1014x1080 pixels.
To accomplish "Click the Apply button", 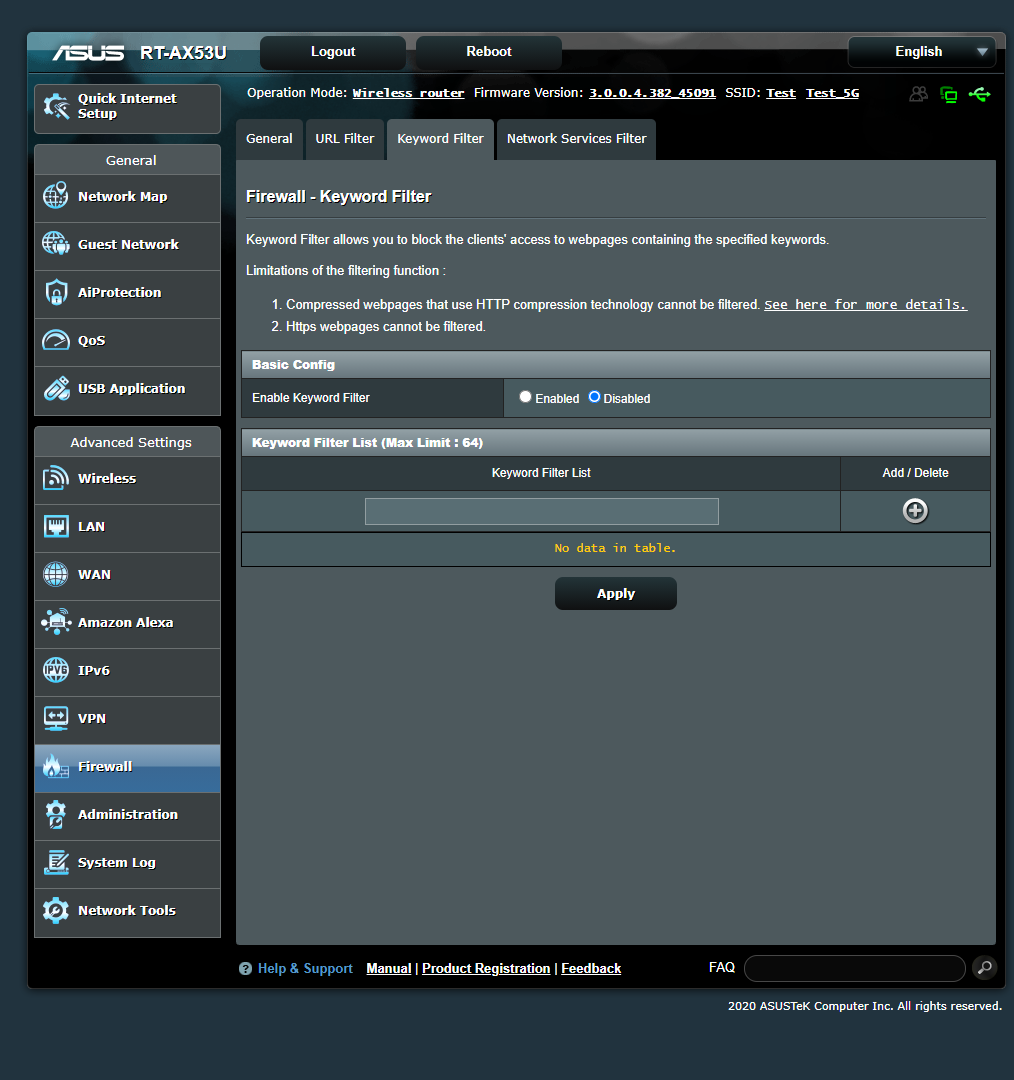I will (x=616, y=594).
